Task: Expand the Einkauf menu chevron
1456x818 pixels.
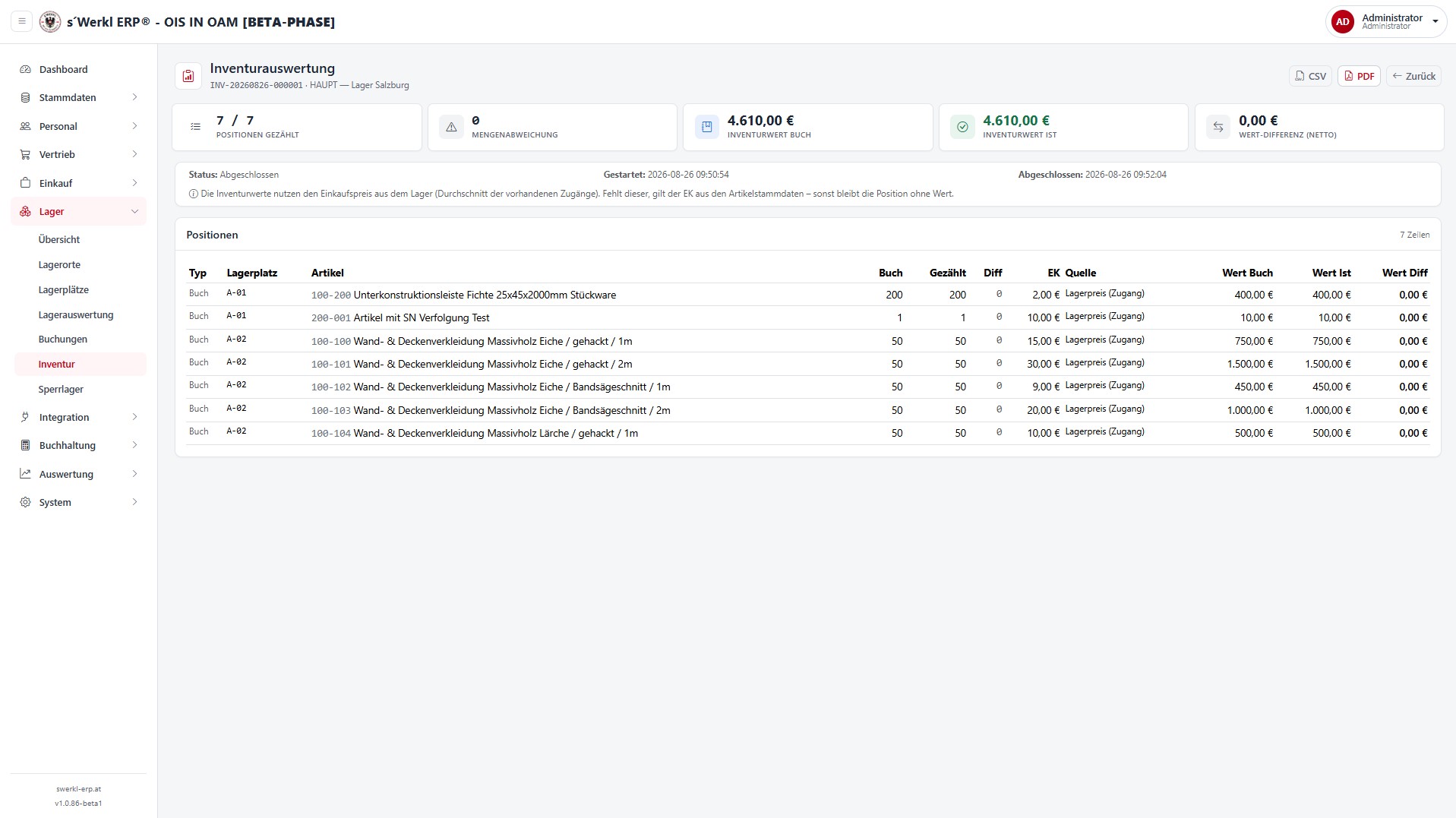Action: click(134, 183)
